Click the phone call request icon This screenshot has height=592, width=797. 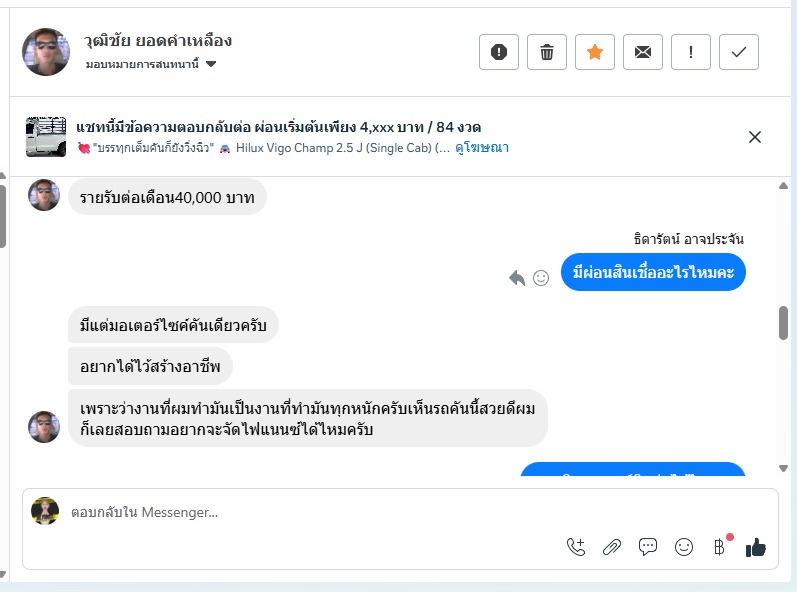576,547
